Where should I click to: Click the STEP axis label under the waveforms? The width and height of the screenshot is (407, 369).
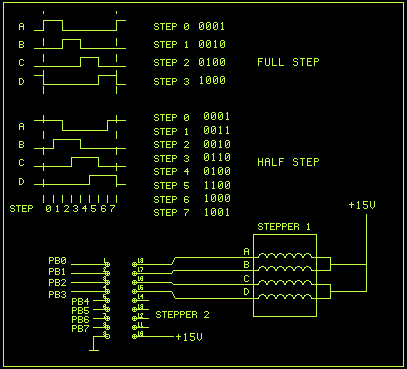pyautogui.click(x=21, y=209)
